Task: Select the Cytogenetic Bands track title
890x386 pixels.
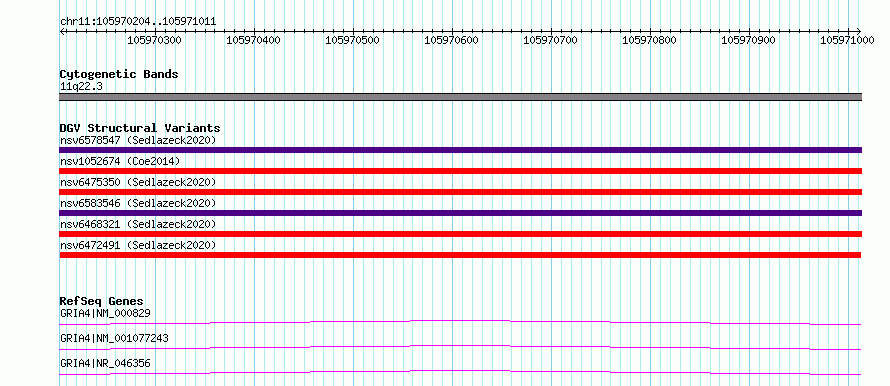Action: [x=119, y=74]
